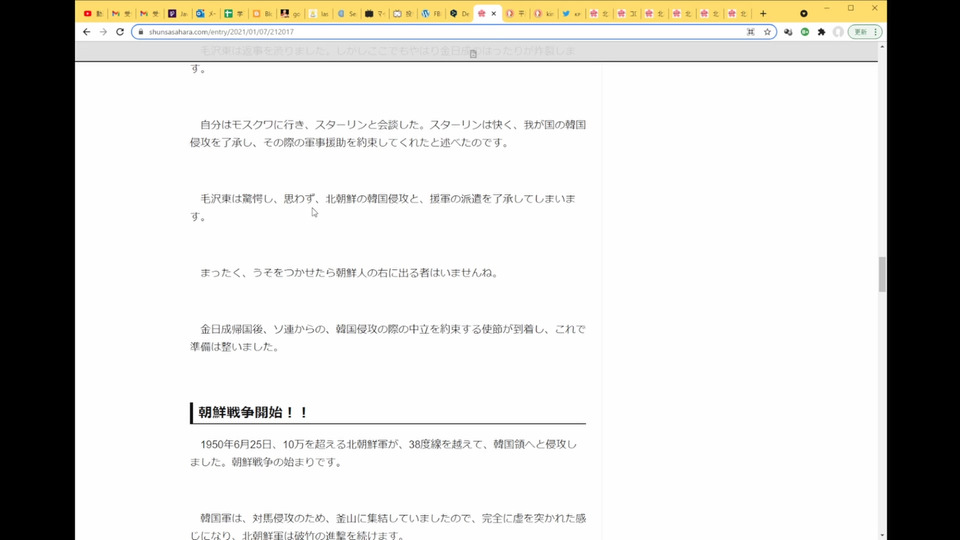This screenshot has width=960, height=540.
Task: Switch to the orange 'Bk' tab
Action: 262,13
